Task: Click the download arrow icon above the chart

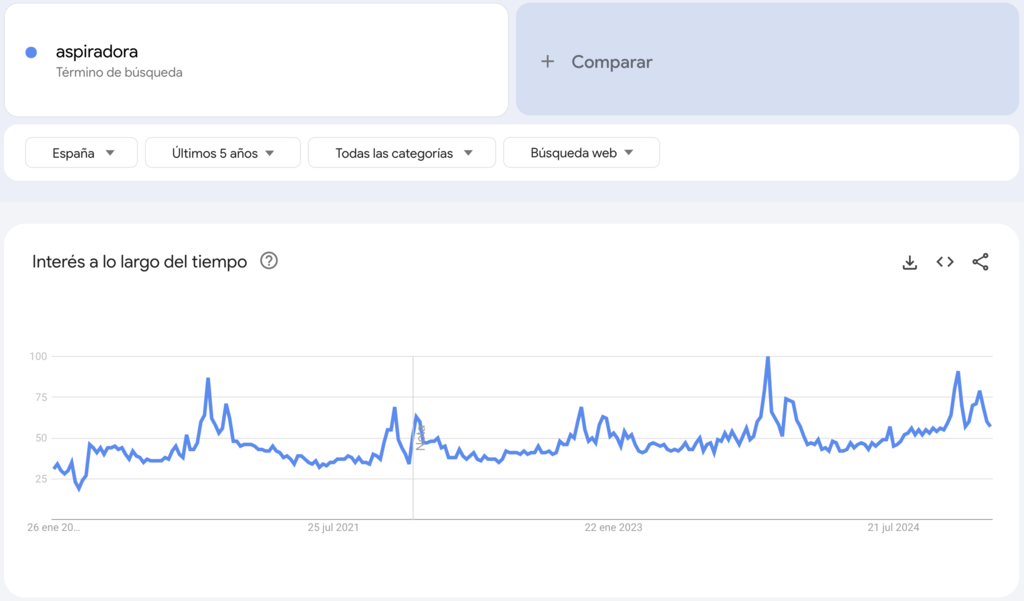Action: tap(909, 261)
